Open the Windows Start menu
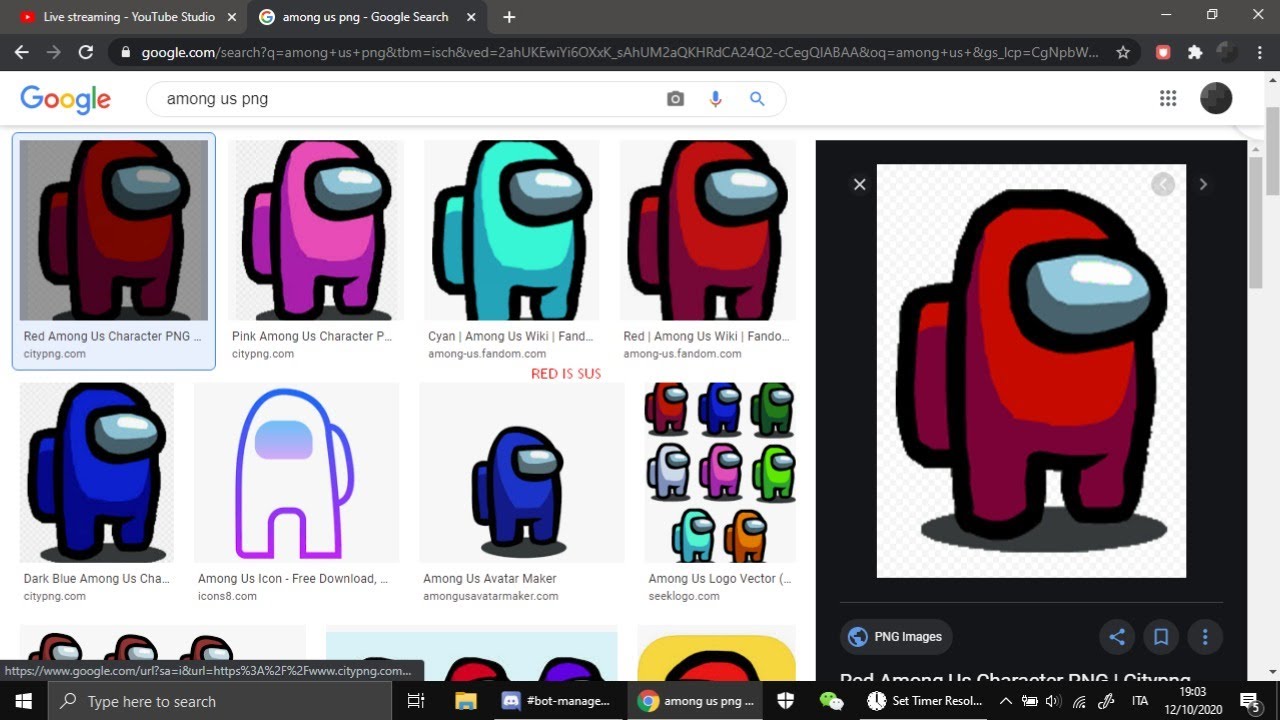The width and height of the screenshot is (1280, 720). tap(23, 701)
